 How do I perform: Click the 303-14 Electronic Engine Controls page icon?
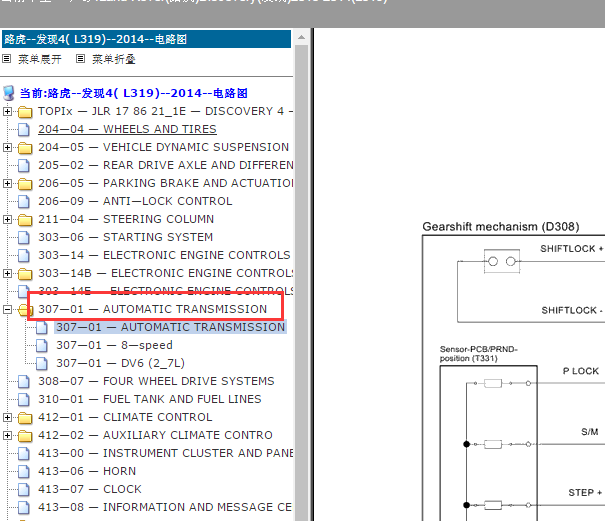(x=24, y=255)
